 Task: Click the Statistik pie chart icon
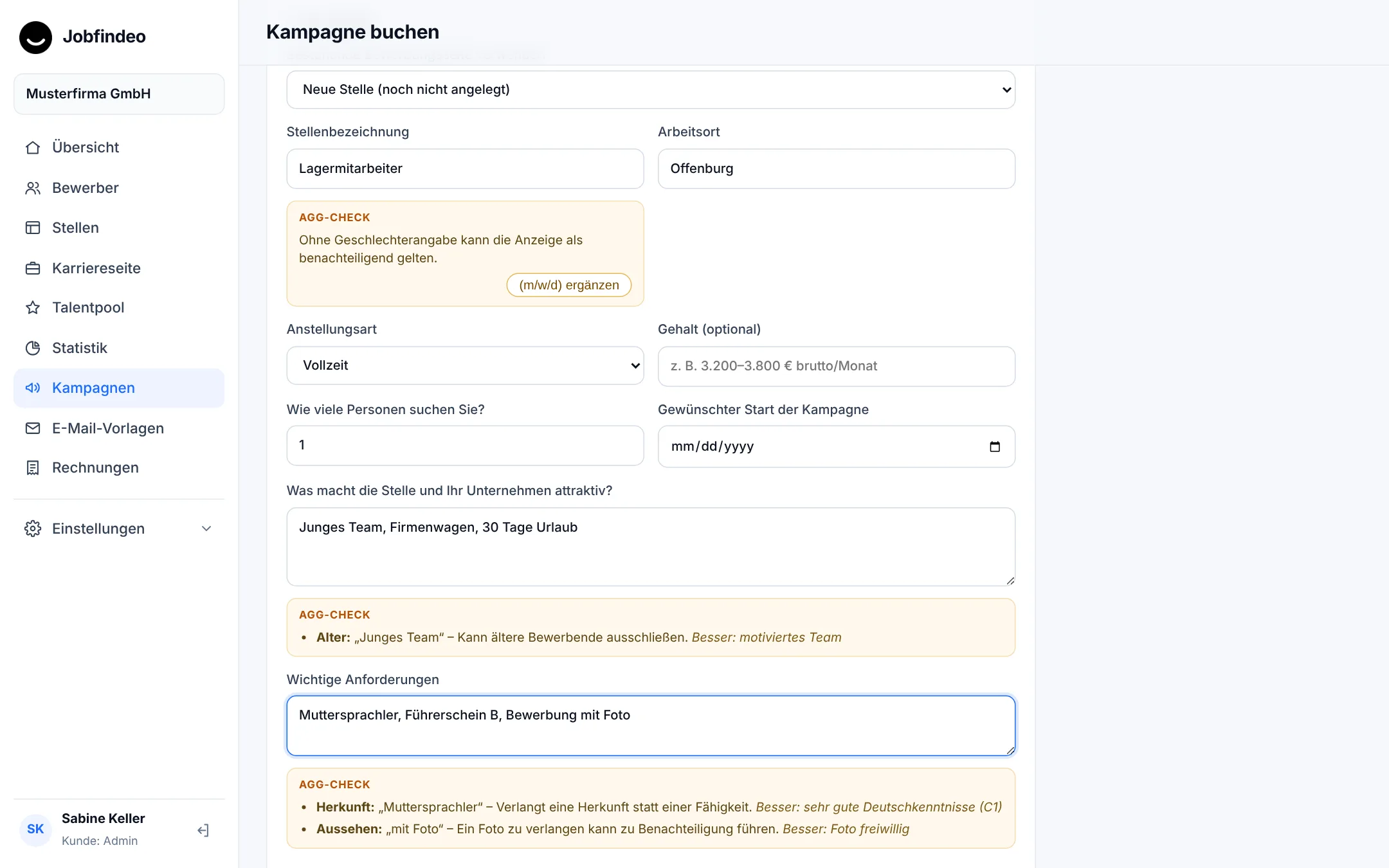(x=33, y=348)
